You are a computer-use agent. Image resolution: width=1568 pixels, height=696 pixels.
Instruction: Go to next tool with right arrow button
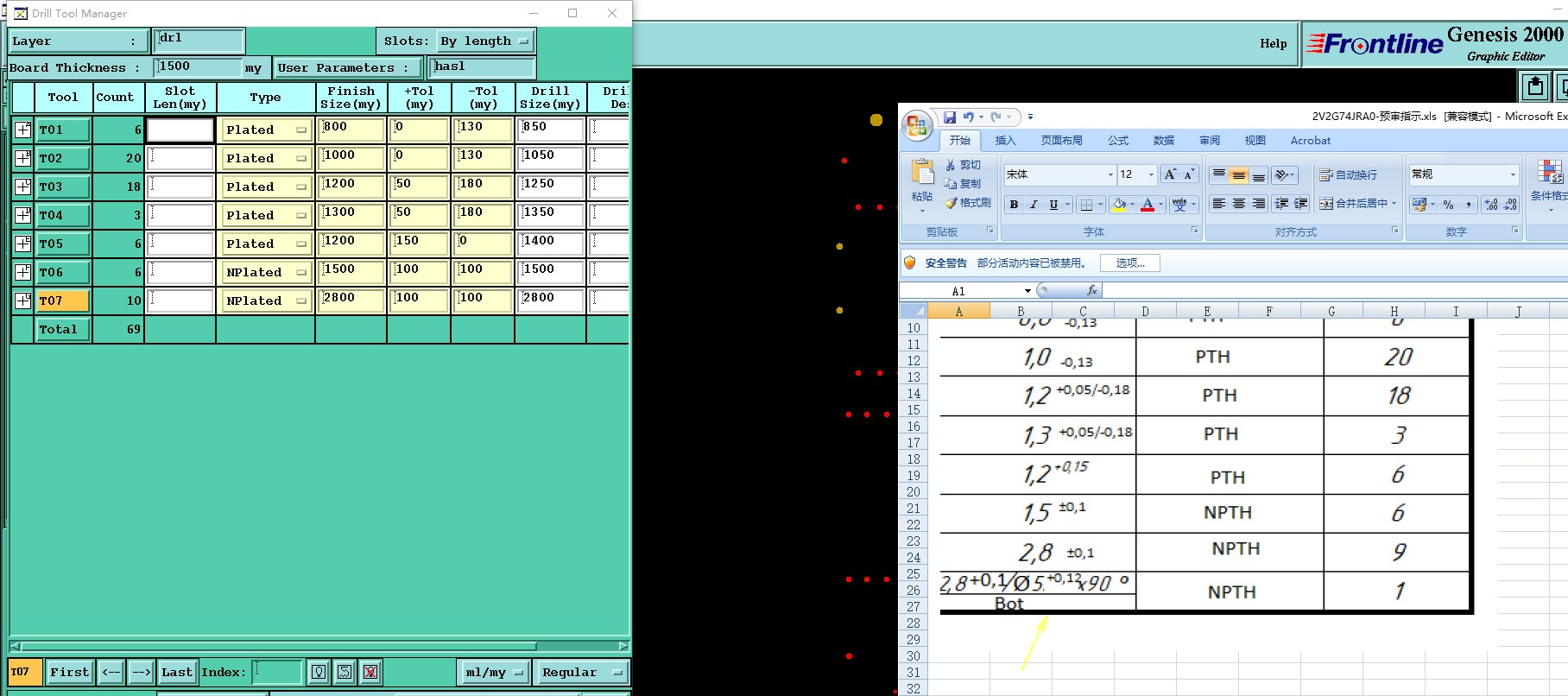(142, 672)
